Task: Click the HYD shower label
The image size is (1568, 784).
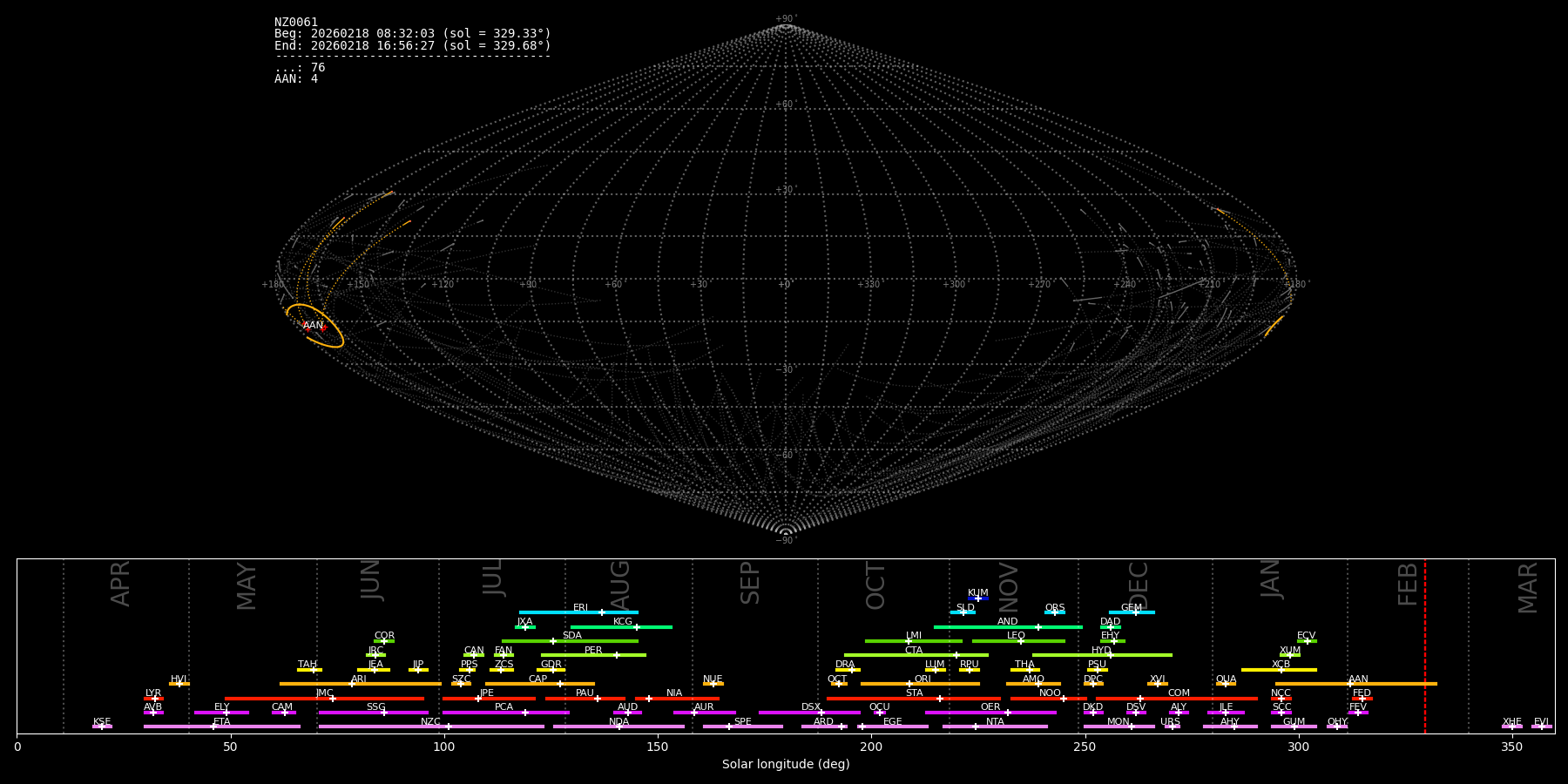Action: point(1102,651)
